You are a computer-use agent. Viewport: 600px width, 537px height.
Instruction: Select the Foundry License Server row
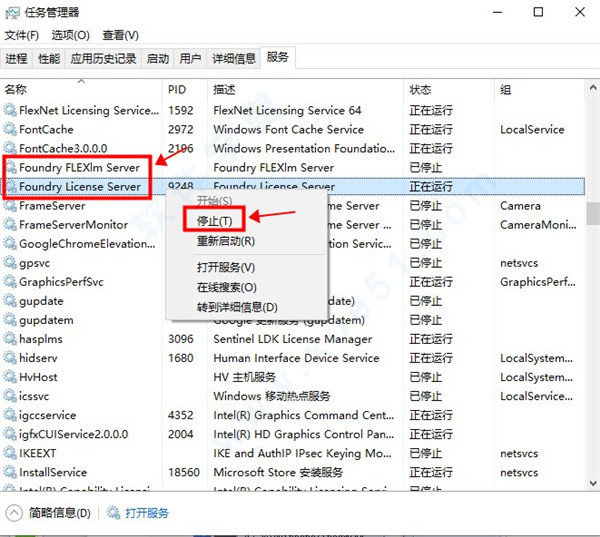(x=80, y=187)
